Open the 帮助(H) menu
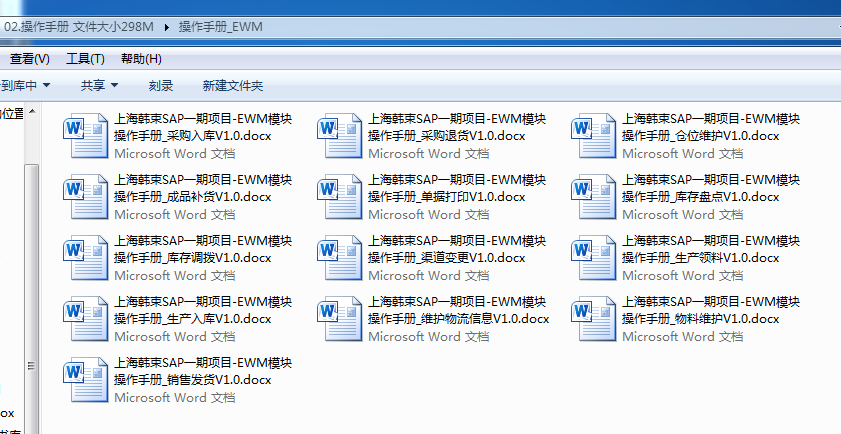Viewport: 841px width, 434px height. point(141,59)
